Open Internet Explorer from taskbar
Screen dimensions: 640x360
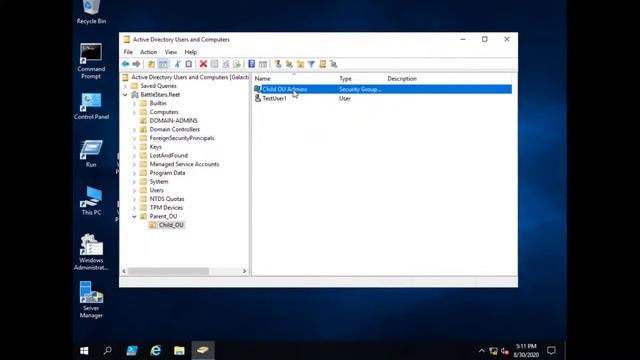pyautogui.click(x=156, y=351)
